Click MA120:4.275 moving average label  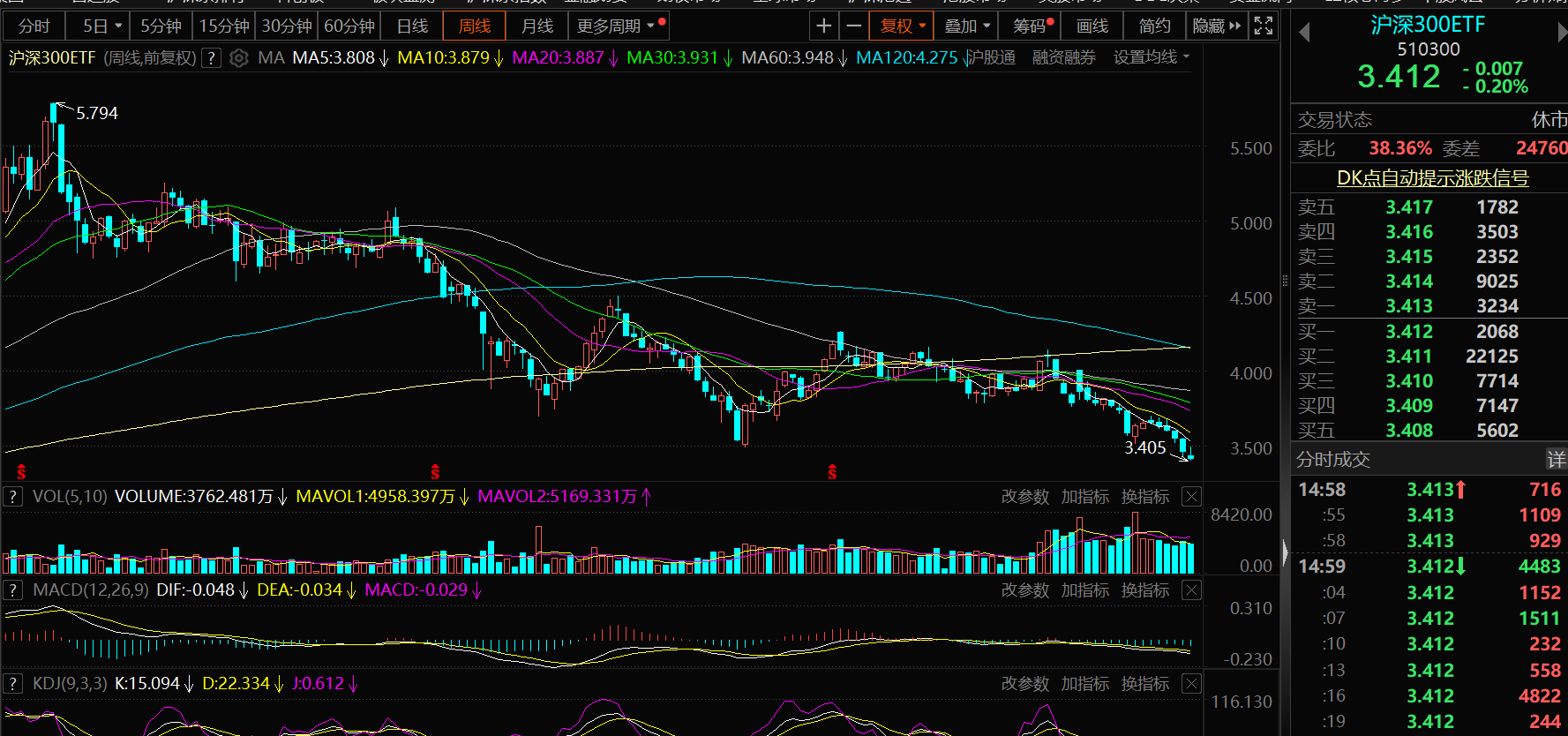pos(907,58)
